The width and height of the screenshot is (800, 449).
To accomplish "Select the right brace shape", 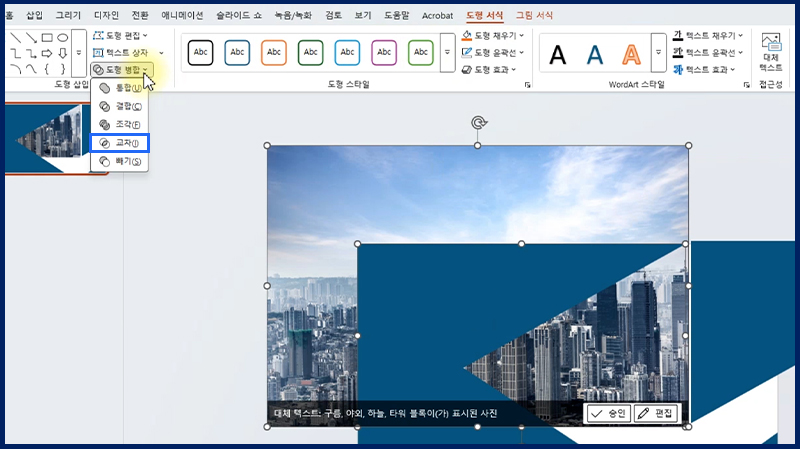I will [62, 68].
